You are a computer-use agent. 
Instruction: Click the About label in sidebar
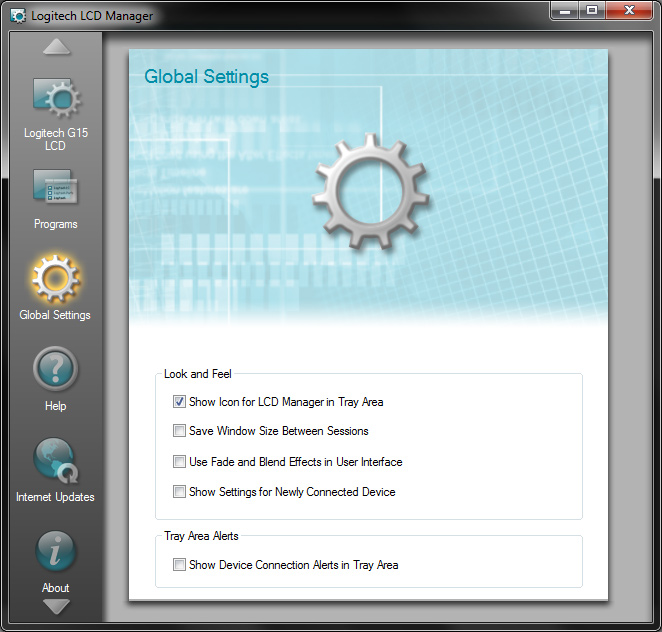click(x=55, y=588)
